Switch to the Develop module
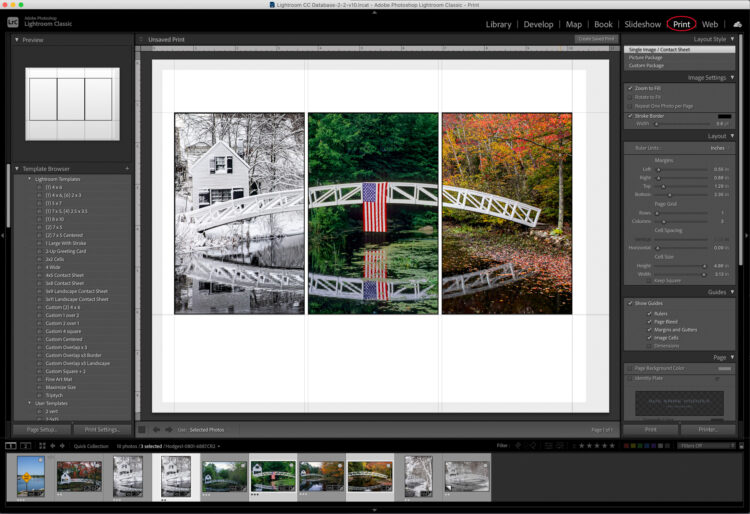 538,24
